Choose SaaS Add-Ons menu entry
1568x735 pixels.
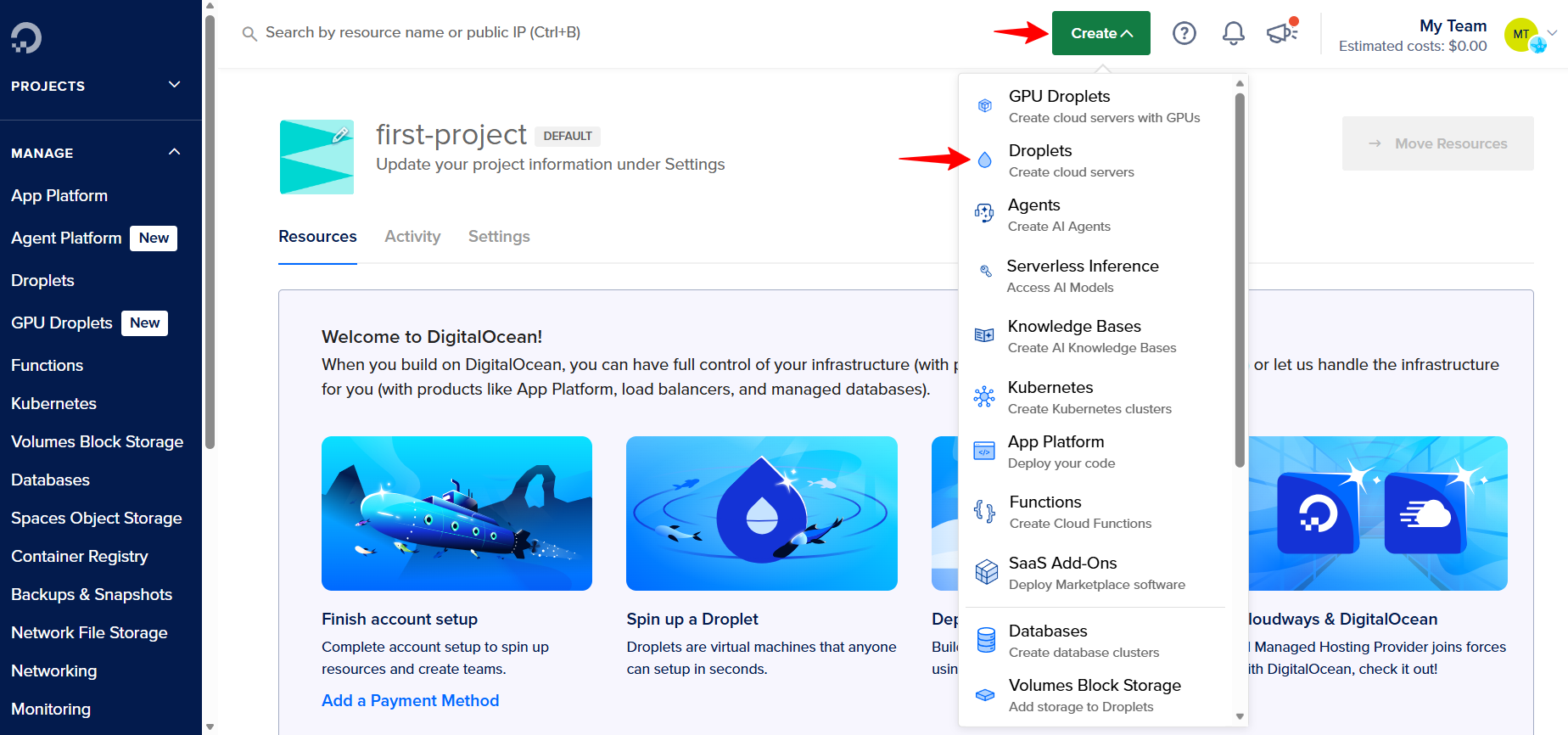coord(1096,573)
